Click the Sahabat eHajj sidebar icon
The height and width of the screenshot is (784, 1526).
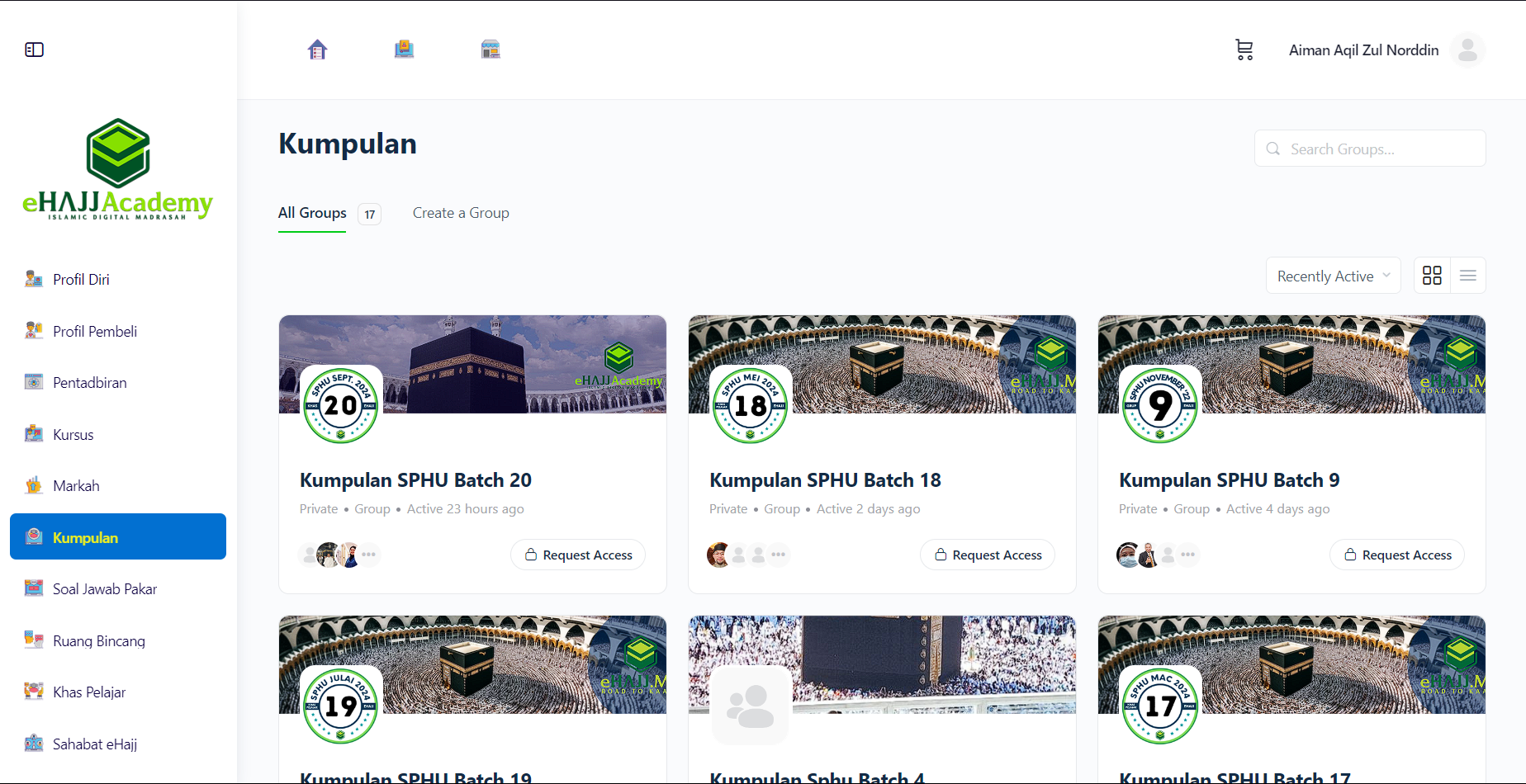click(x=34, y=744)
